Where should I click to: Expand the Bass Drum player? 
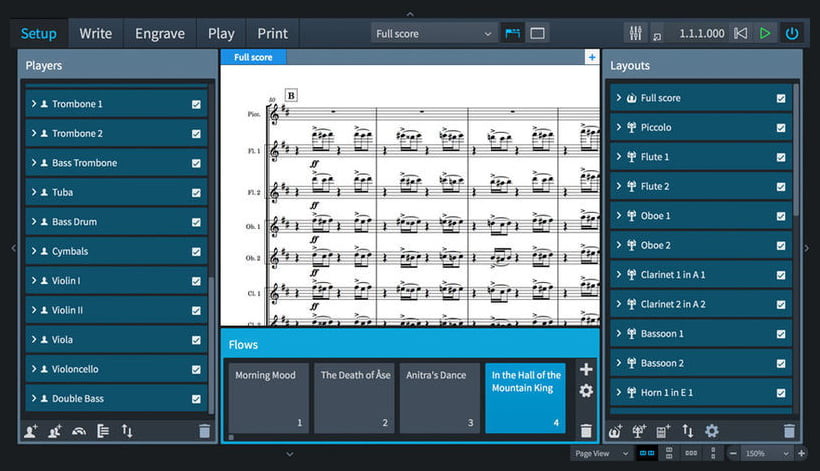(33, 222)
